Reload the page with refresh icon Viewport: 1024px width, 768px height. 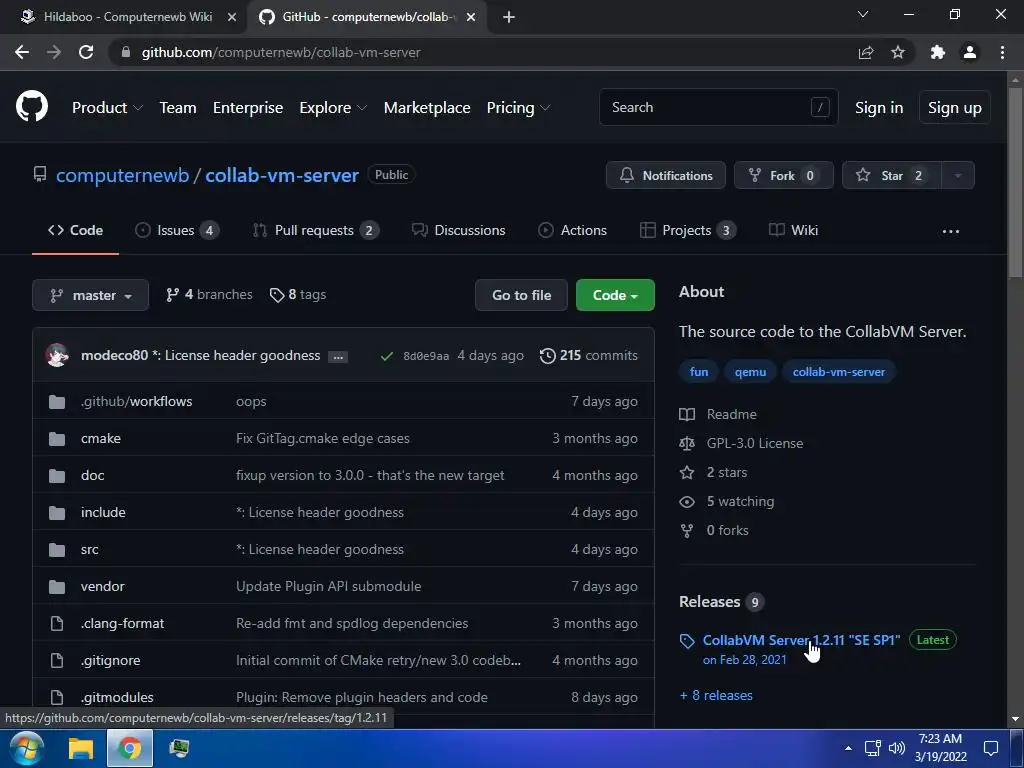(x=86, y=52)
